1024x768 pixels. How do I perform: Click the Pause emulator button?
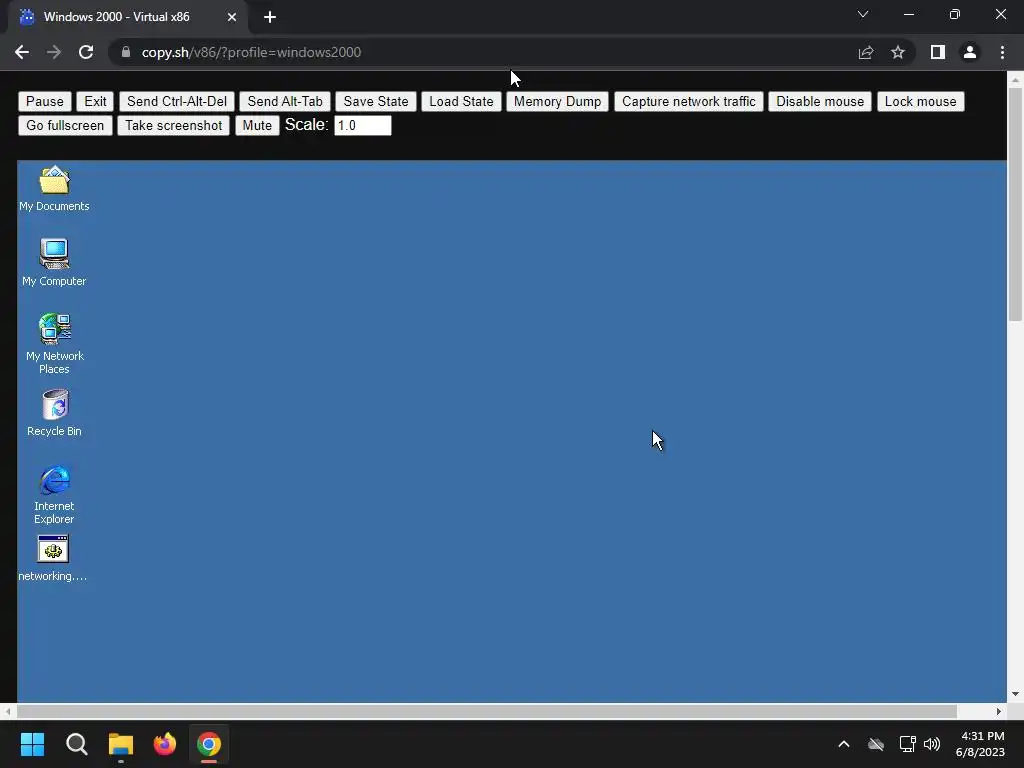click(44, 101)
